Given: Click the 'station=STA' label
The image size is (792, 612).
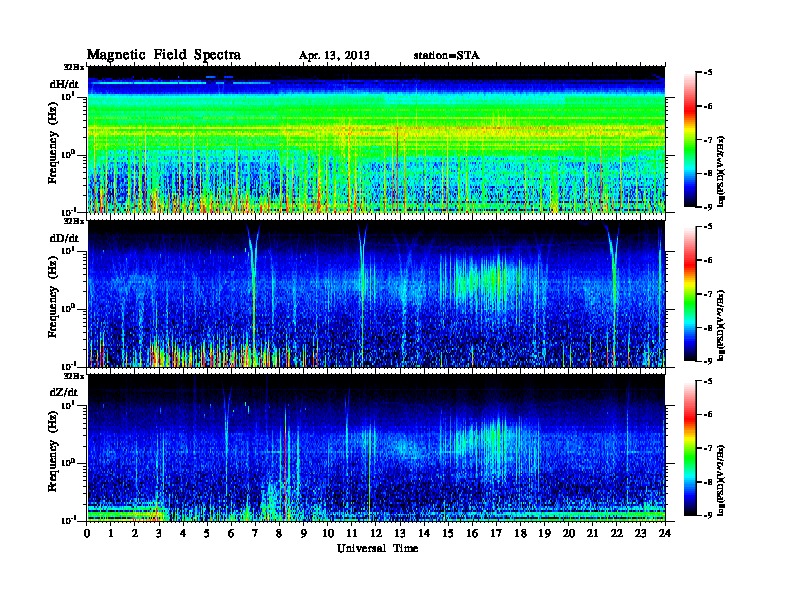Looking at the screenshot, I should click(x=447, y=56).
